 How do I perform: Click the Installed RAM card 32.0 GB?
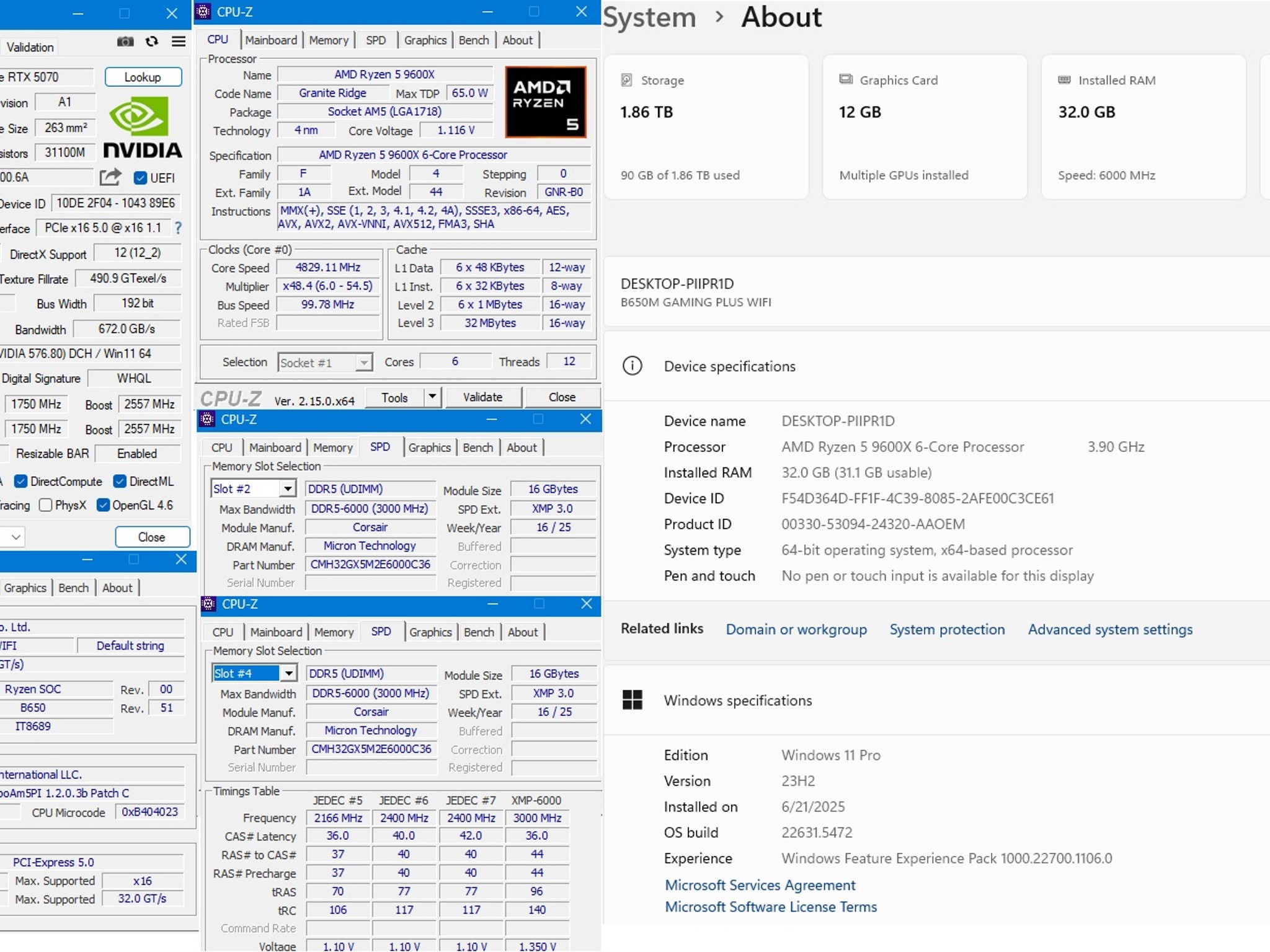click(1143, 127)
